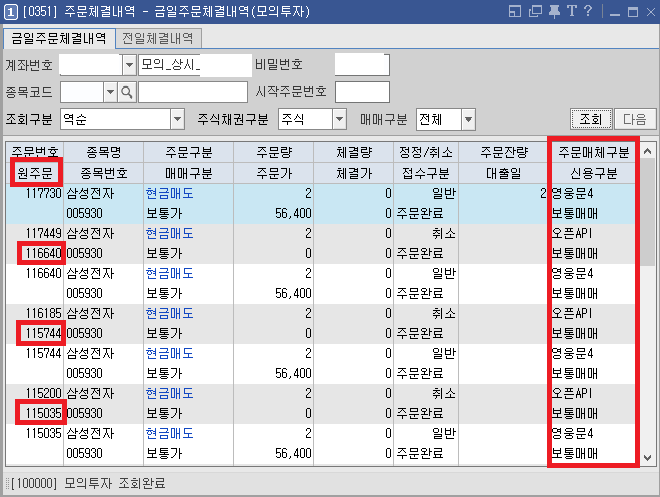Expand the 조회구분 역순 dropdown
660x497 pixels.
coord(178,120)
